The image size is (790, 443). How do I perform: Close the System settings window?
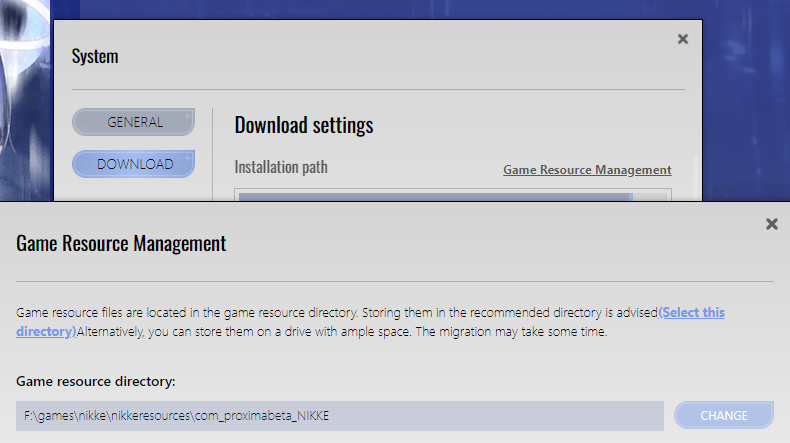[x=683, y=39]
